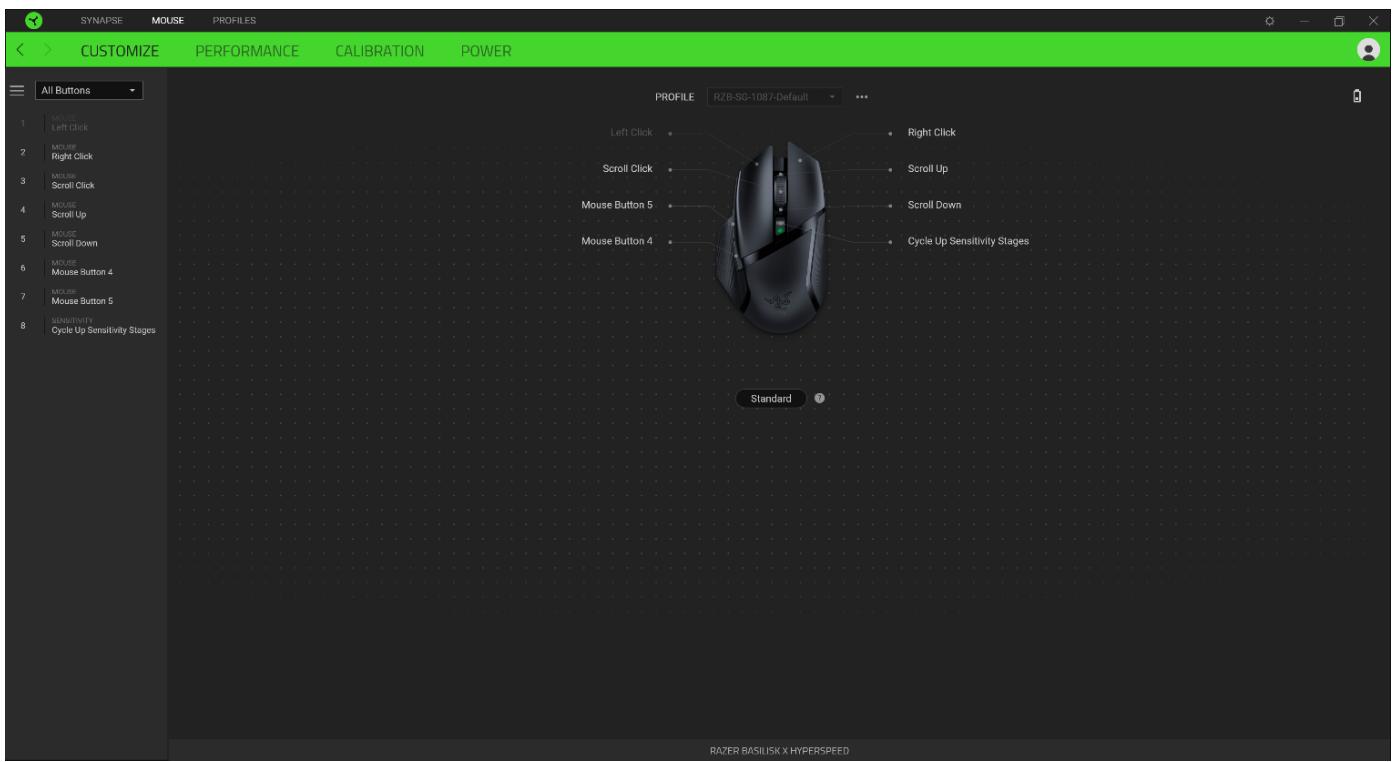The width and height of the screenshot is (1396, 762).
Task: Open the CALIBRATION subtab
Action: coord(380,50)
